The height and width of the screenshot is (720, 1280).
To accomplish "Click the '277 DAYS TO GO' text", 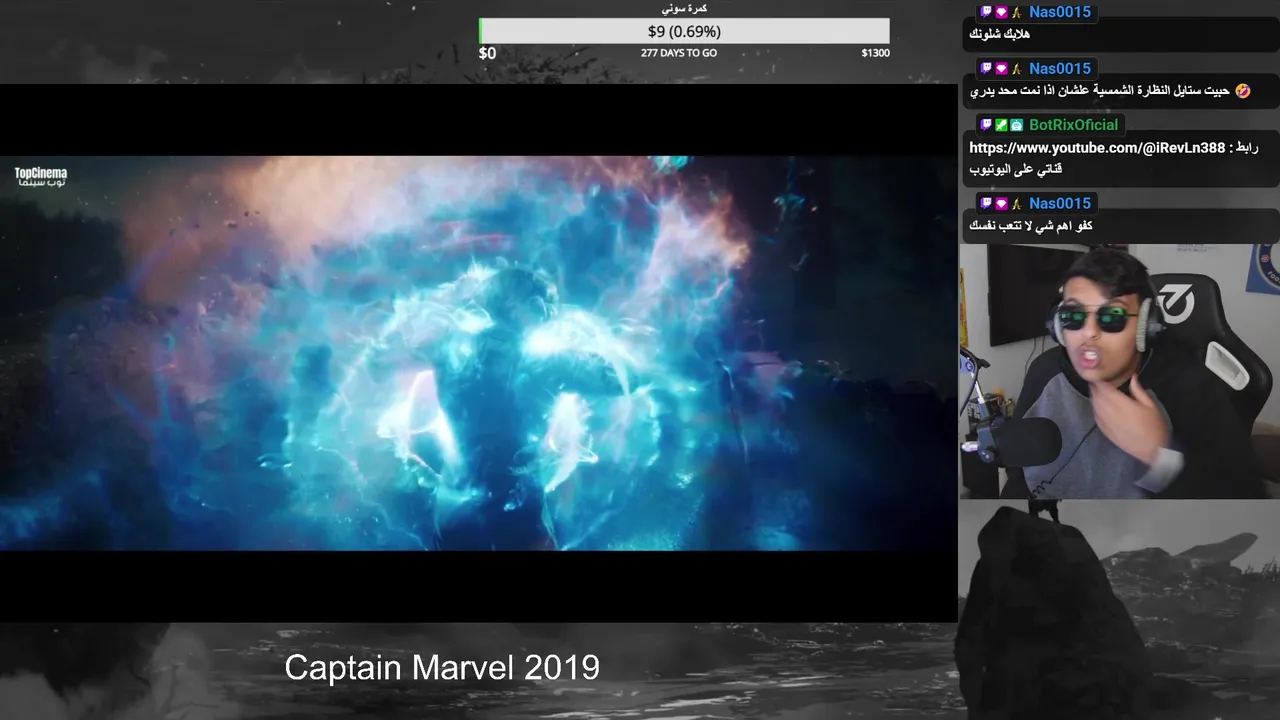I will (x=679, y=53).
